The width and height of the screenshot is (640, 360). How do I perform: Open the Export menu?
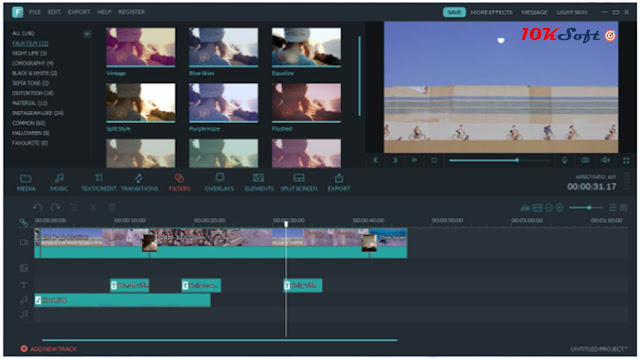[x=79, y=12]
